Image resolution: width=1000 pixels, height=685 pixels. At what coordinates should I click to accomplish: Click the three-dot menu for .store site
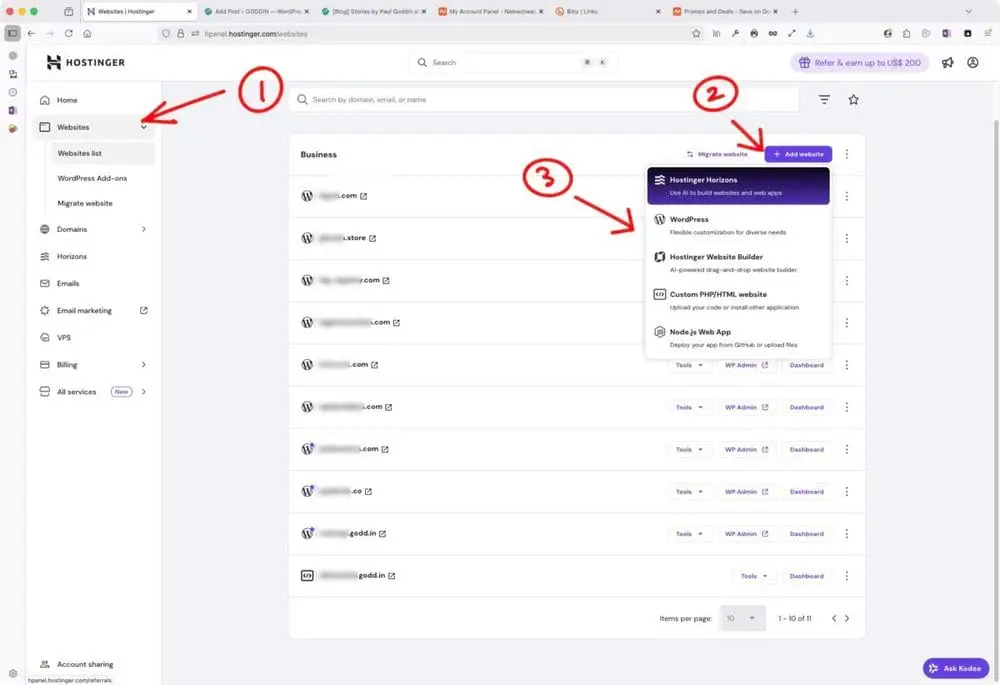pyautogui.click(x=846, y=238)
